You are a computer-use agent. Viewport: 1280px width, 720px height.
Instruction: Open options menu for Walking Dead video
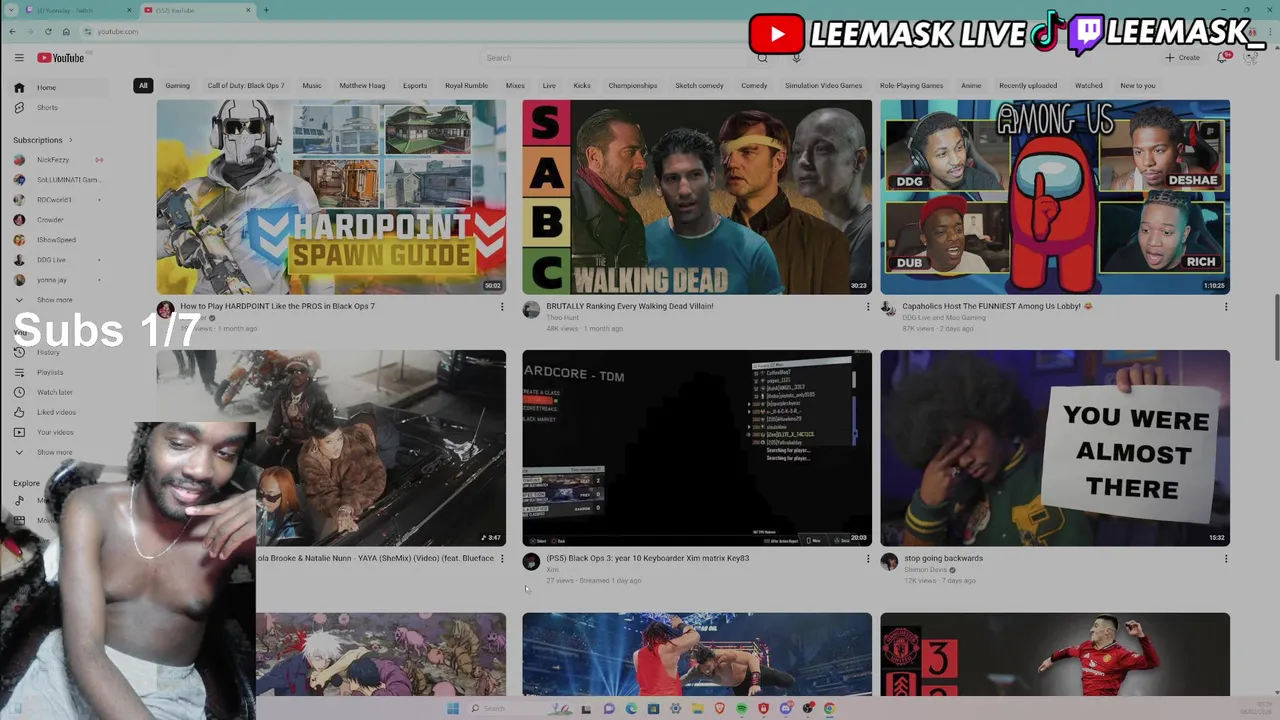coord(868,307)
